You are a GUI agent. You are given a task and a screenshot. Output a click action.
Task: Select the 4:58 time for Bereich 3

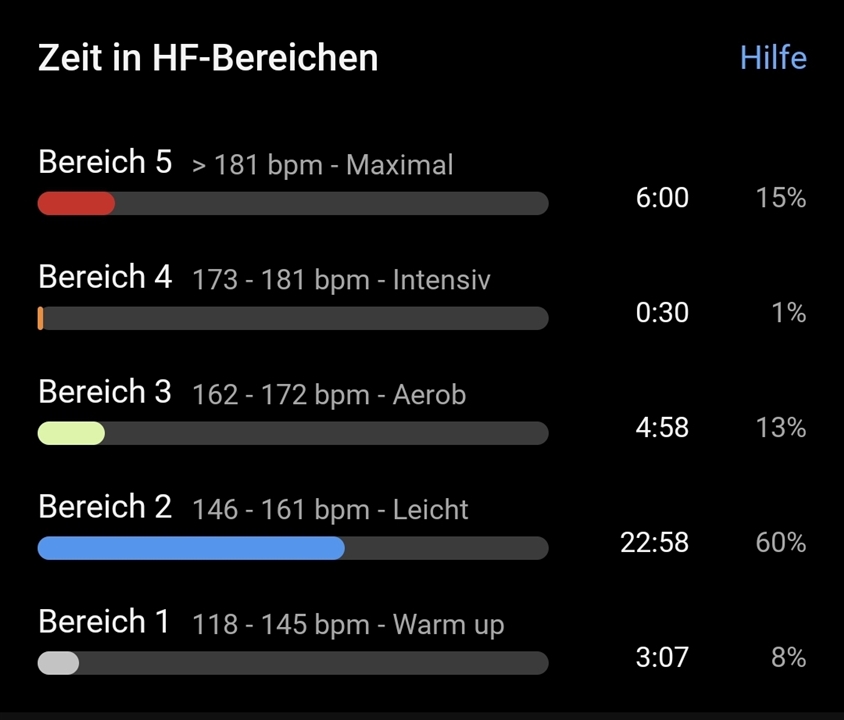tap(662, 427)
